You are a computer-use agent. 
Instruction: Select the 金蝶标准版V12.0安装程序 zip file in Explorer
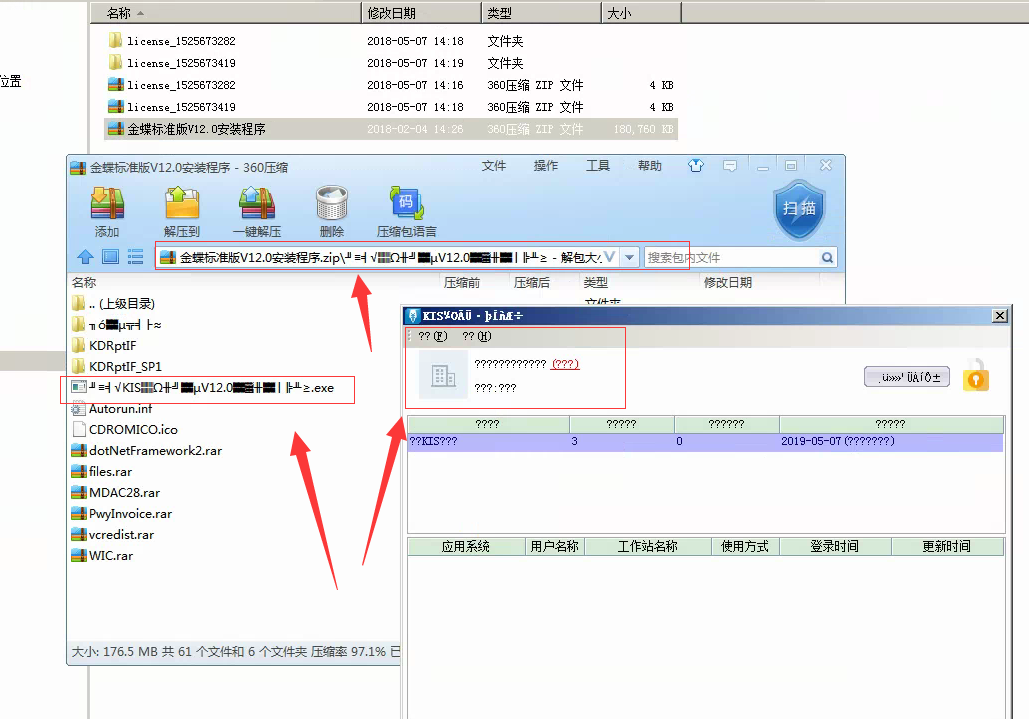[391, 129]
